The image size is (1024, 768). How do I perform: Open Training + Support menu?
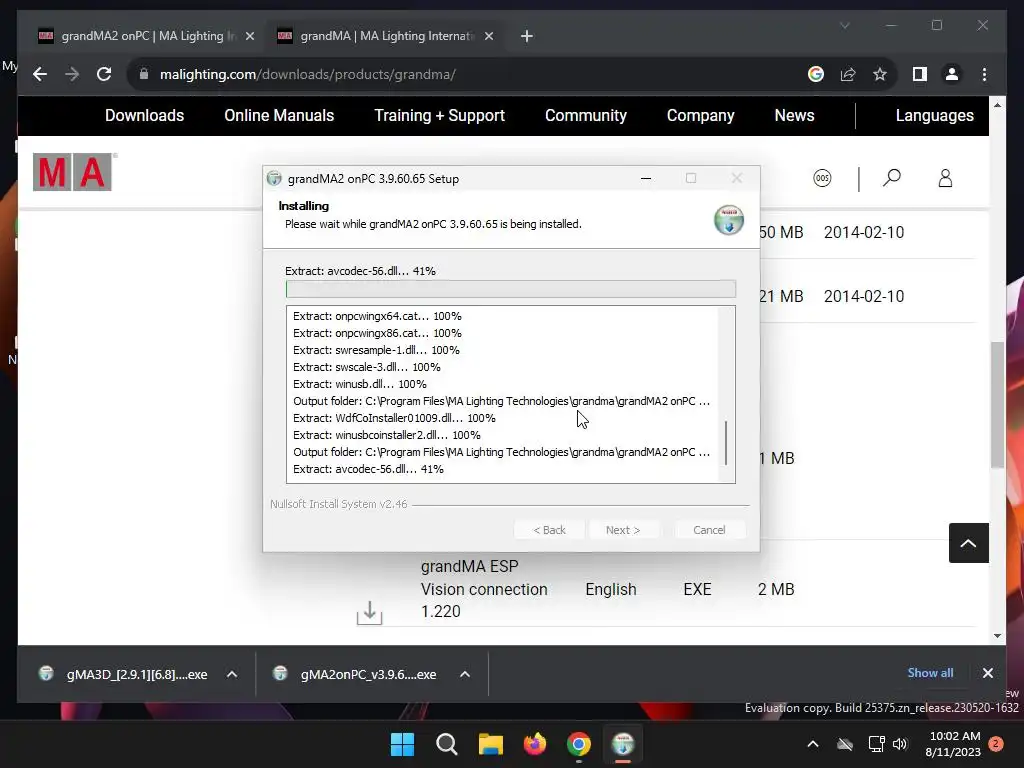pyautogui.click(x=440, y=116)
